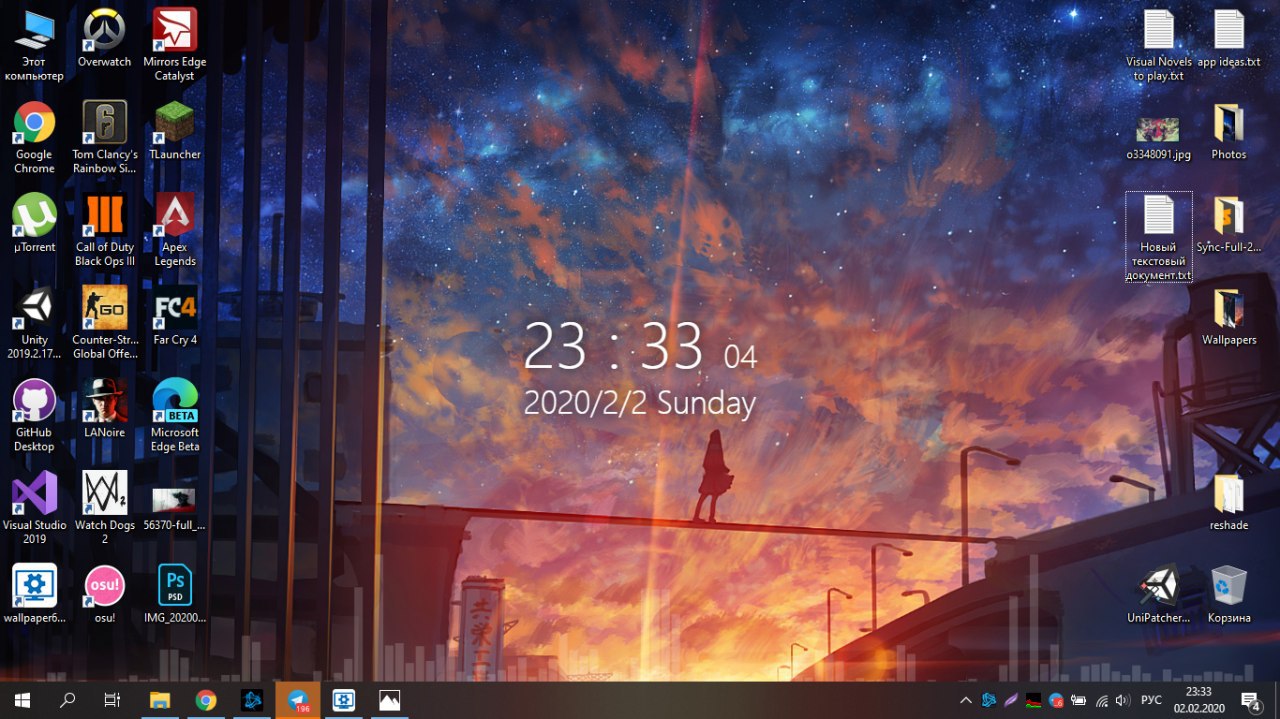Click the Battle.net tray icon
1280x719 pixels.
point(989,700)
